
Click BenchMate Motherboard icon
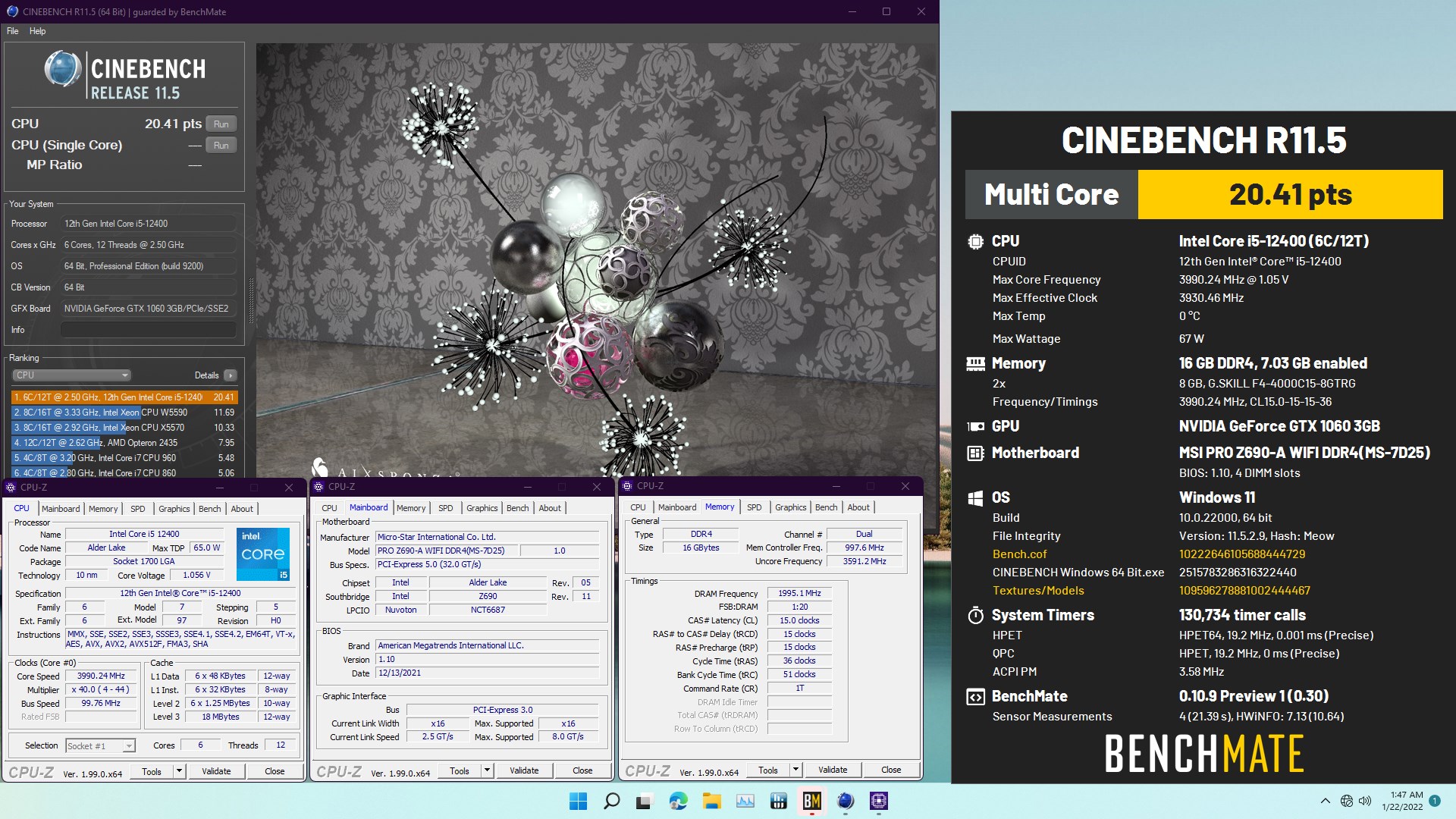(975, 453)
